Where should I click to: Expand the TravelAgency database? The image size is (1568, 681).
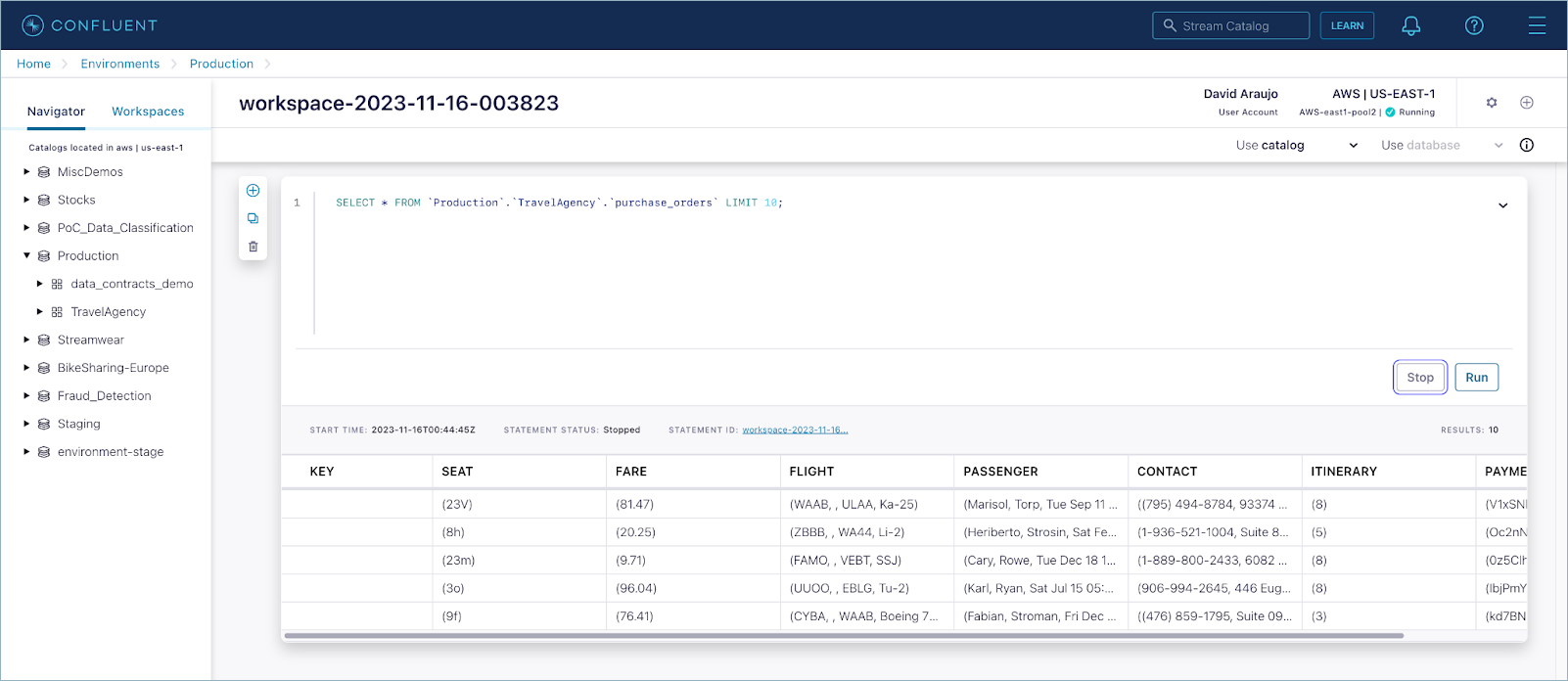point(40,312)
